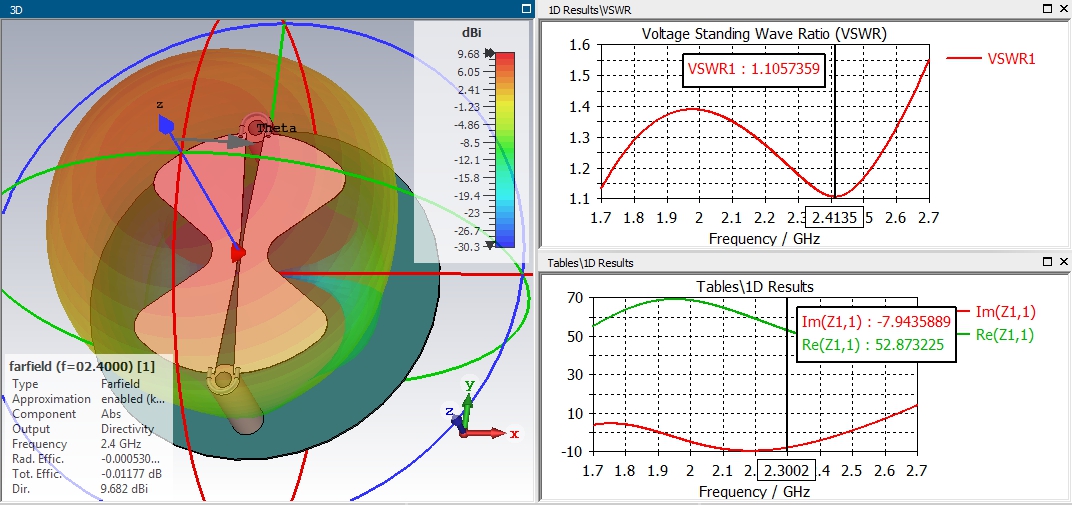
Task: Maximize the 3D view window
Action: click(526, 9)
